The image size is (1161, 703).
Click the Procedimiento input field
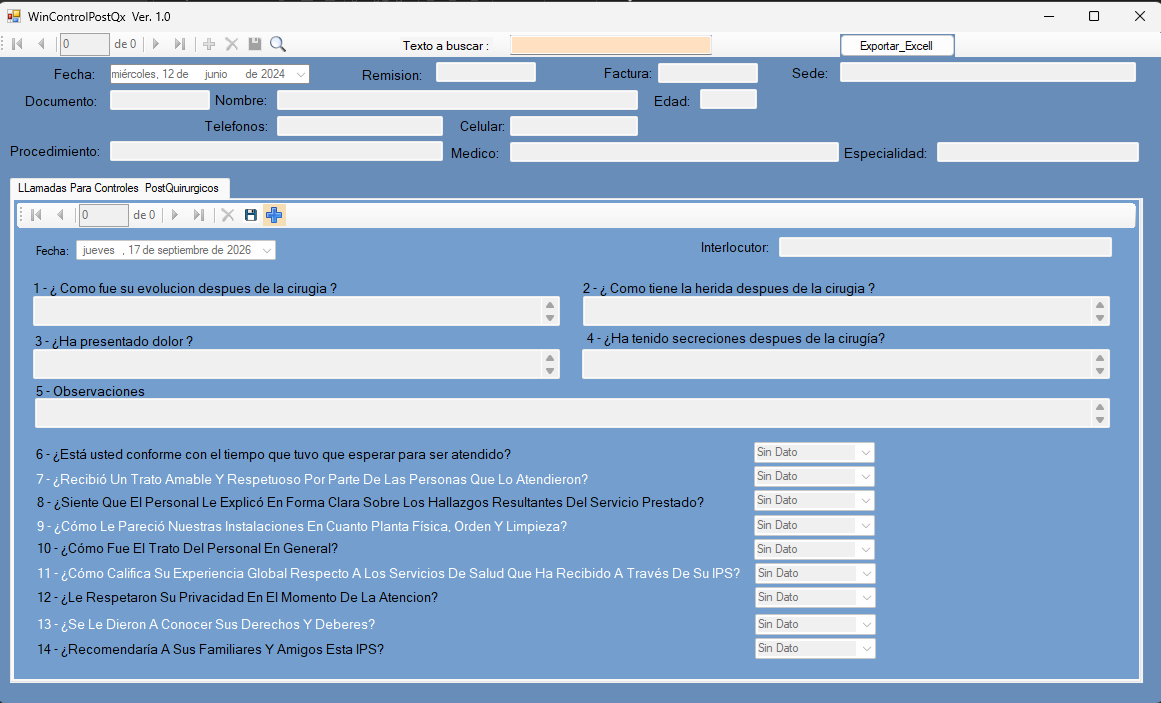tap(276, 151)
